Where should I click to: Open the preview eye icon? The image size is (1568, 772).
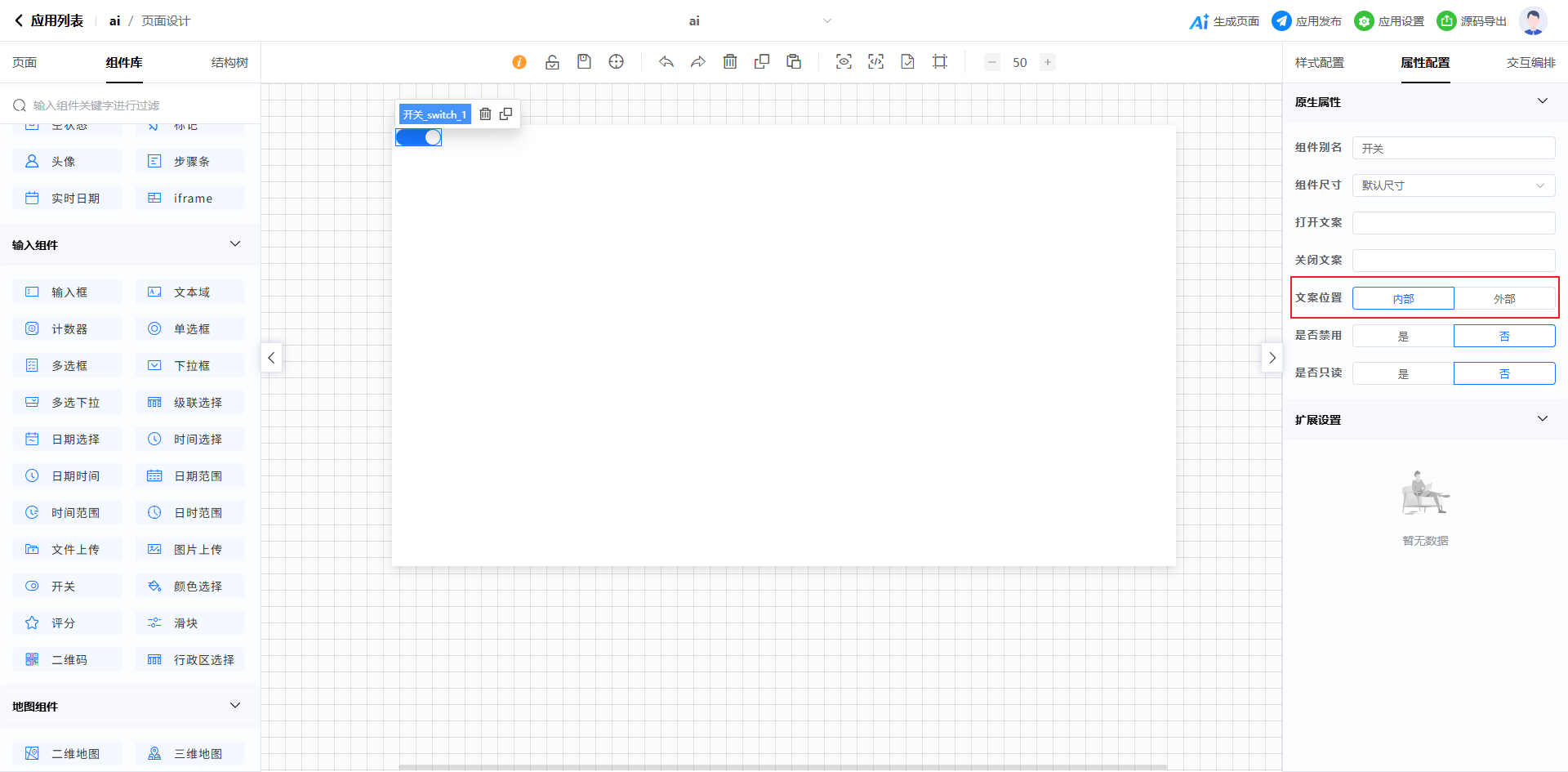[x=844, y=62]
